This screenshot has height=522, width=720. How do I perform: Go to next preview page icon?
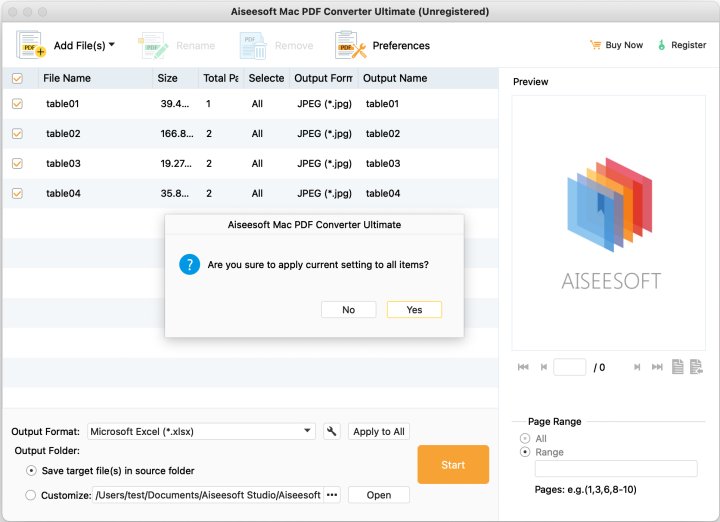pos(637,367)
